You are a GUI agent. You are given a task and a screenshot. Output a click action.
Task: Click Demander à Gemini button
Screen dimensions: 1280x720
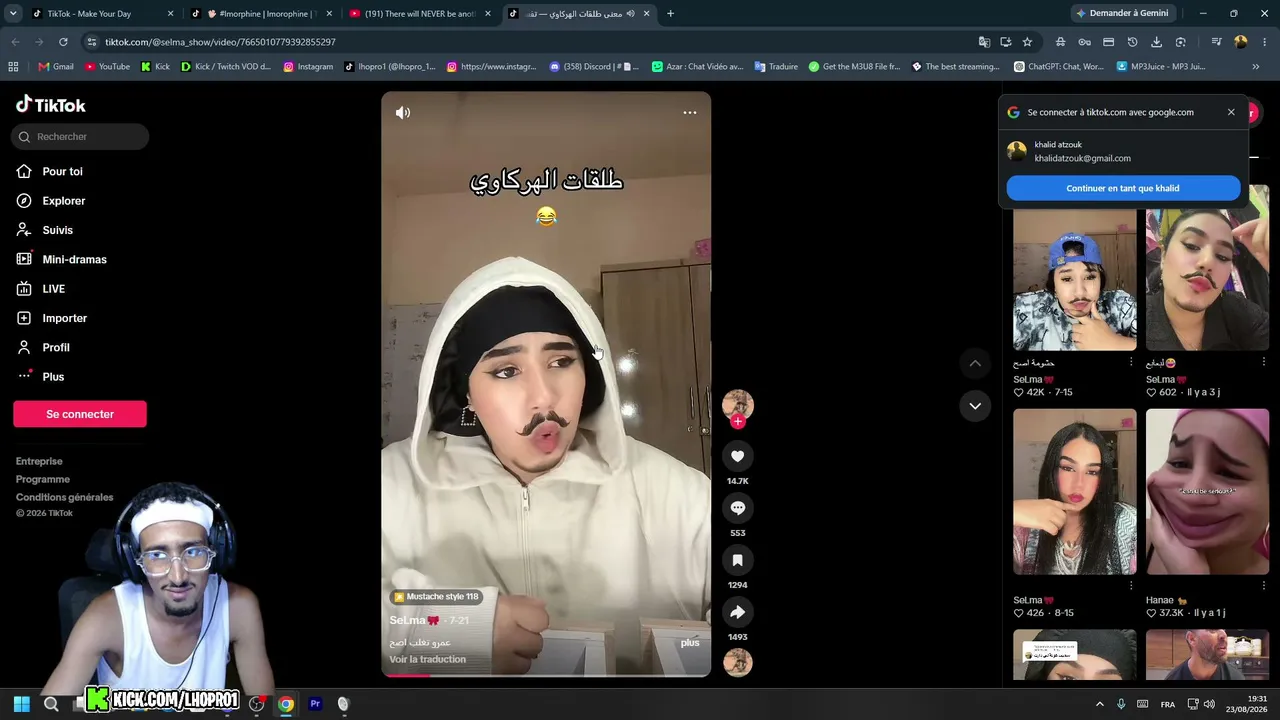coord(1121,14)
